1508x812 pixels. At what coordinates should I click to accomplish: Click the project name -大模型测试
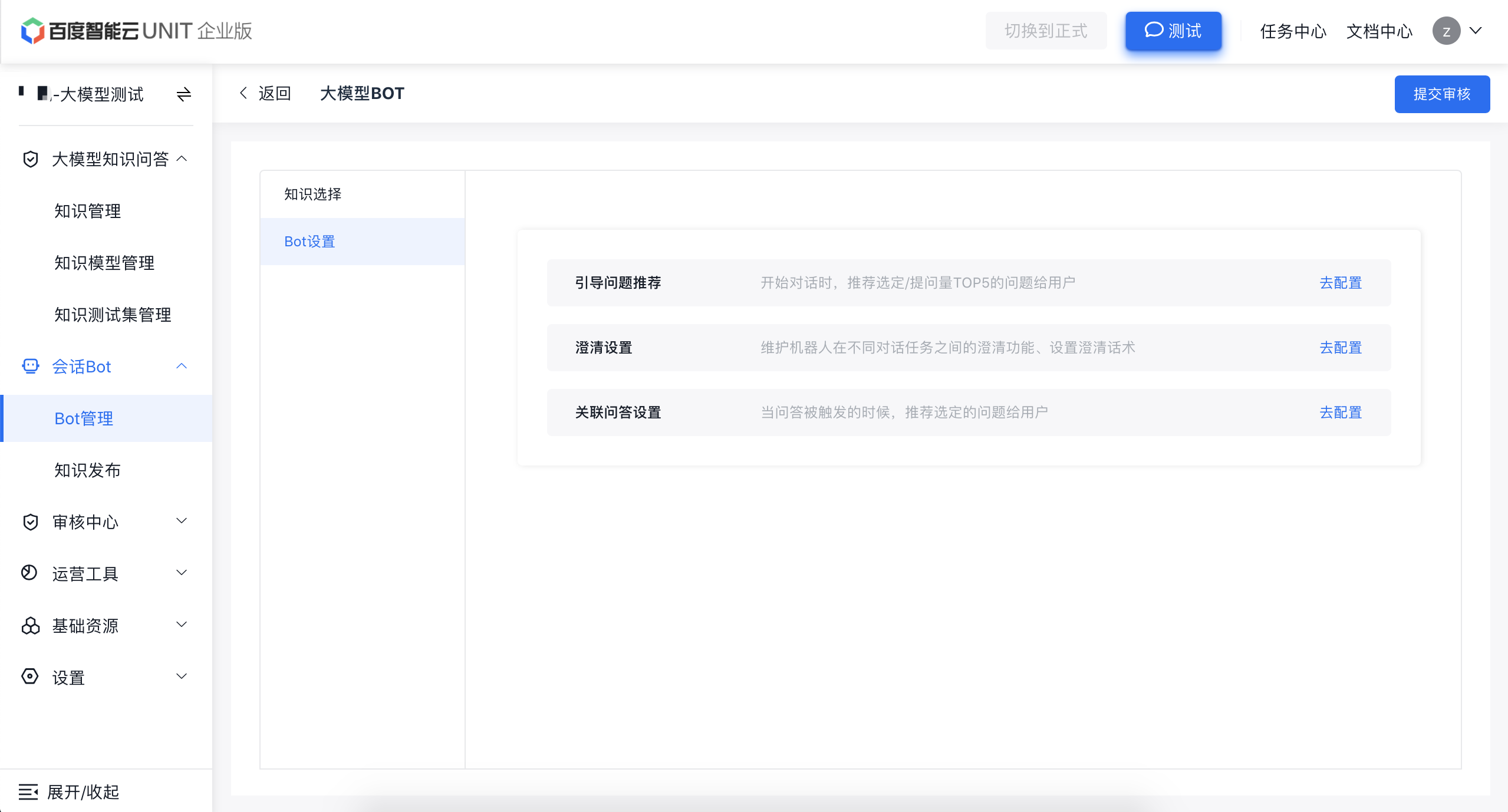coord(97,94)
